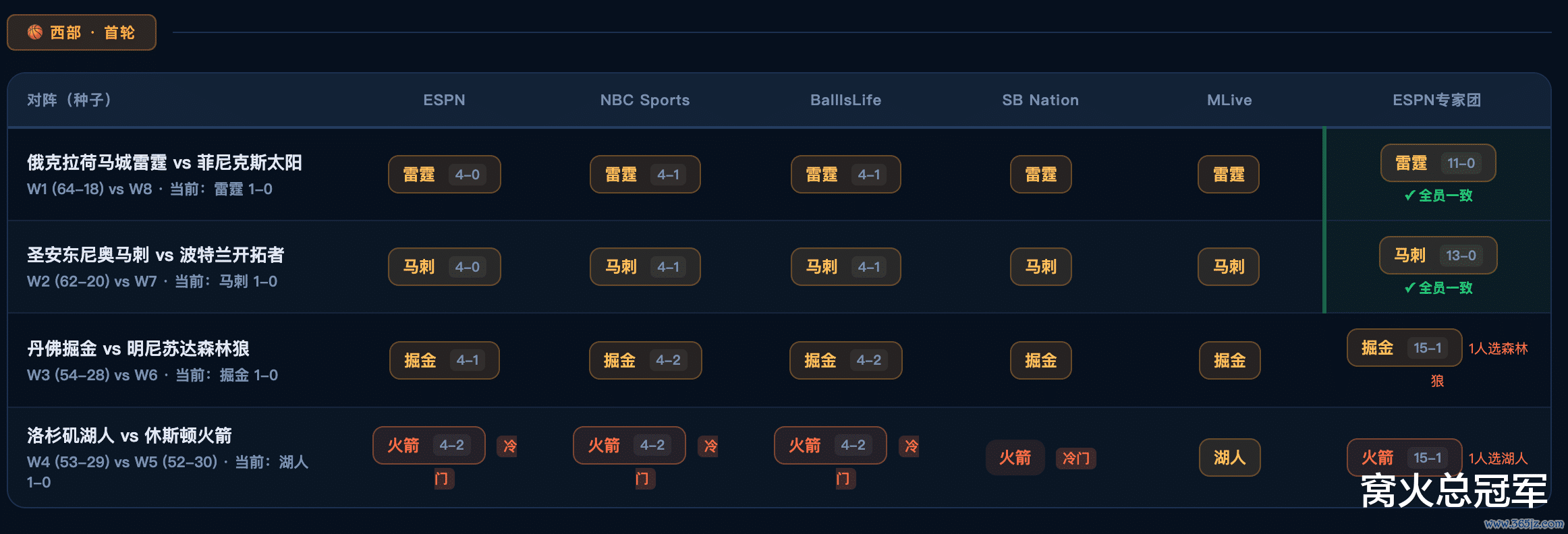
Task: Click the 洛杉矶湖人 vs 休斯顿火箭 matchup title
Action: pyautogui.click(x=130, y=436)
